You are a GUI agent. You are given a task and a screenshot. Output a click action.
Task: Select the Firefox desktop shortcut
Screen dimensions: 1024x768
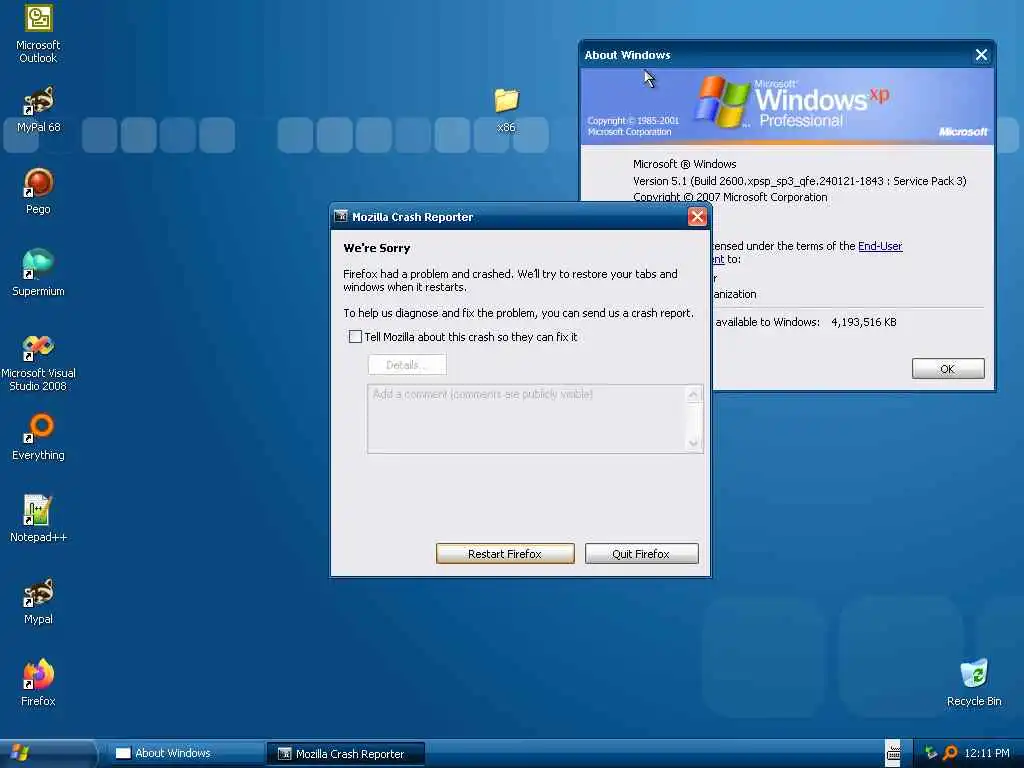tap(38, 683)
